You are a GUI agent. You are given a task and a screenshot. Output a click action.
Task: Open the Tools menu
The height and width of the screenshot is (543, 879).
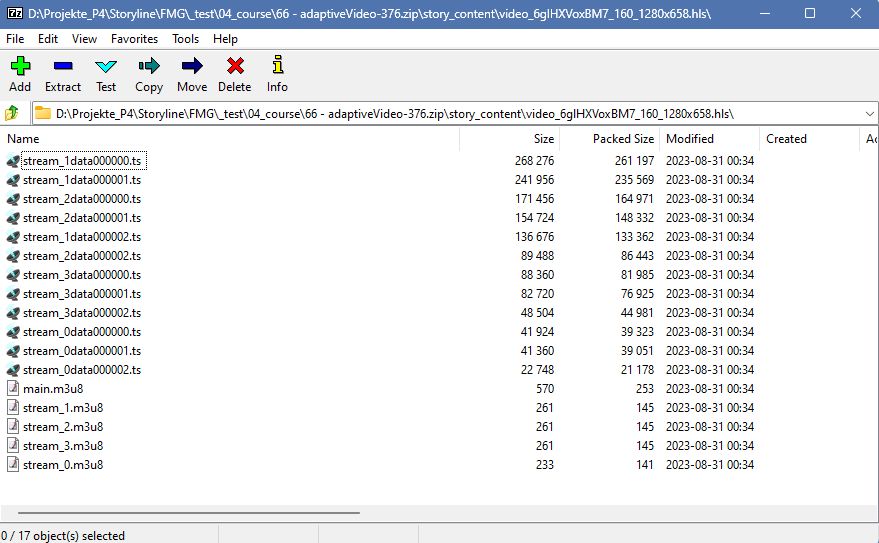tap(185, 39)
